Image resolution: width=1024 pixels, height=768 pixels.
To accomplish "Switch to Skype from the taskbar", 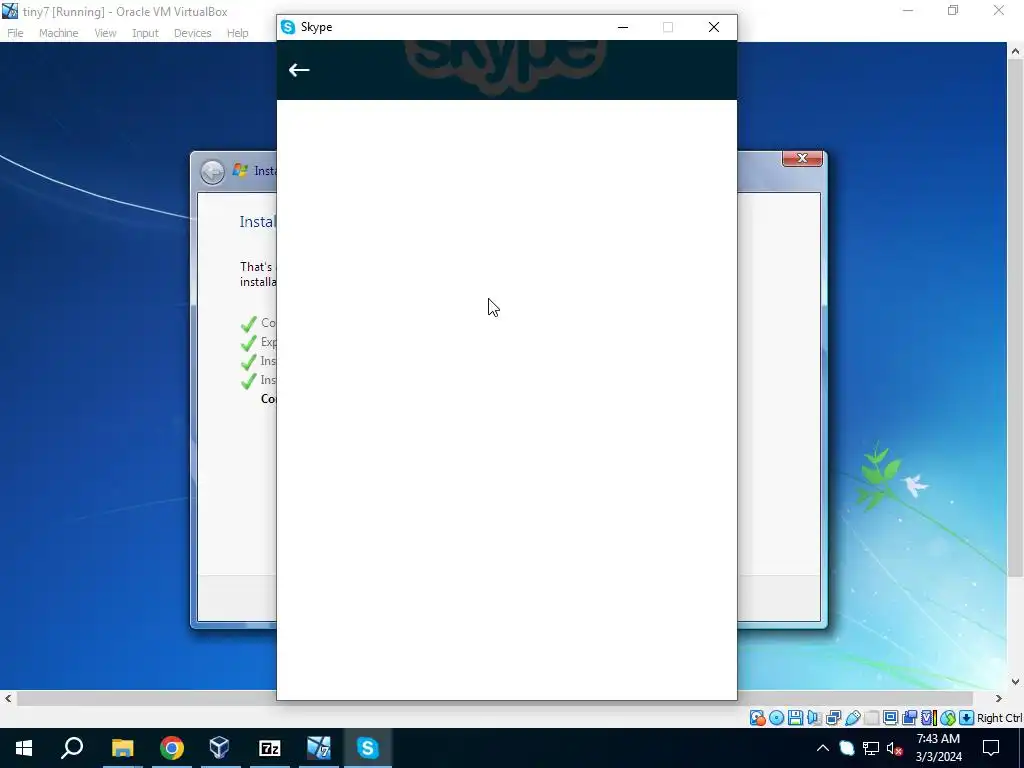I will pos(368,748).
